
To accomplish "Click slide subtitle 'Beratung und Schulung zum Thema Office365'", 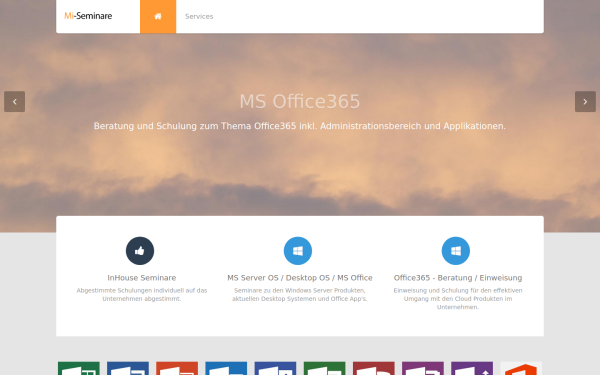I will click(x=300, y=126).
